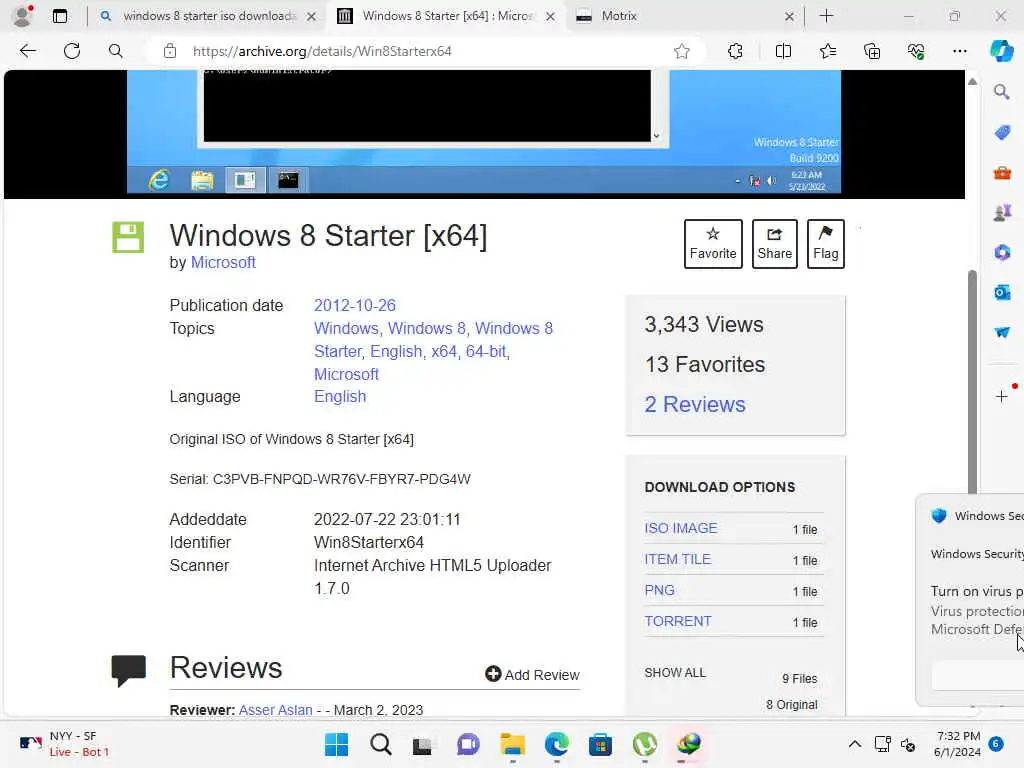Click the Share button

[x=775, y=244]
